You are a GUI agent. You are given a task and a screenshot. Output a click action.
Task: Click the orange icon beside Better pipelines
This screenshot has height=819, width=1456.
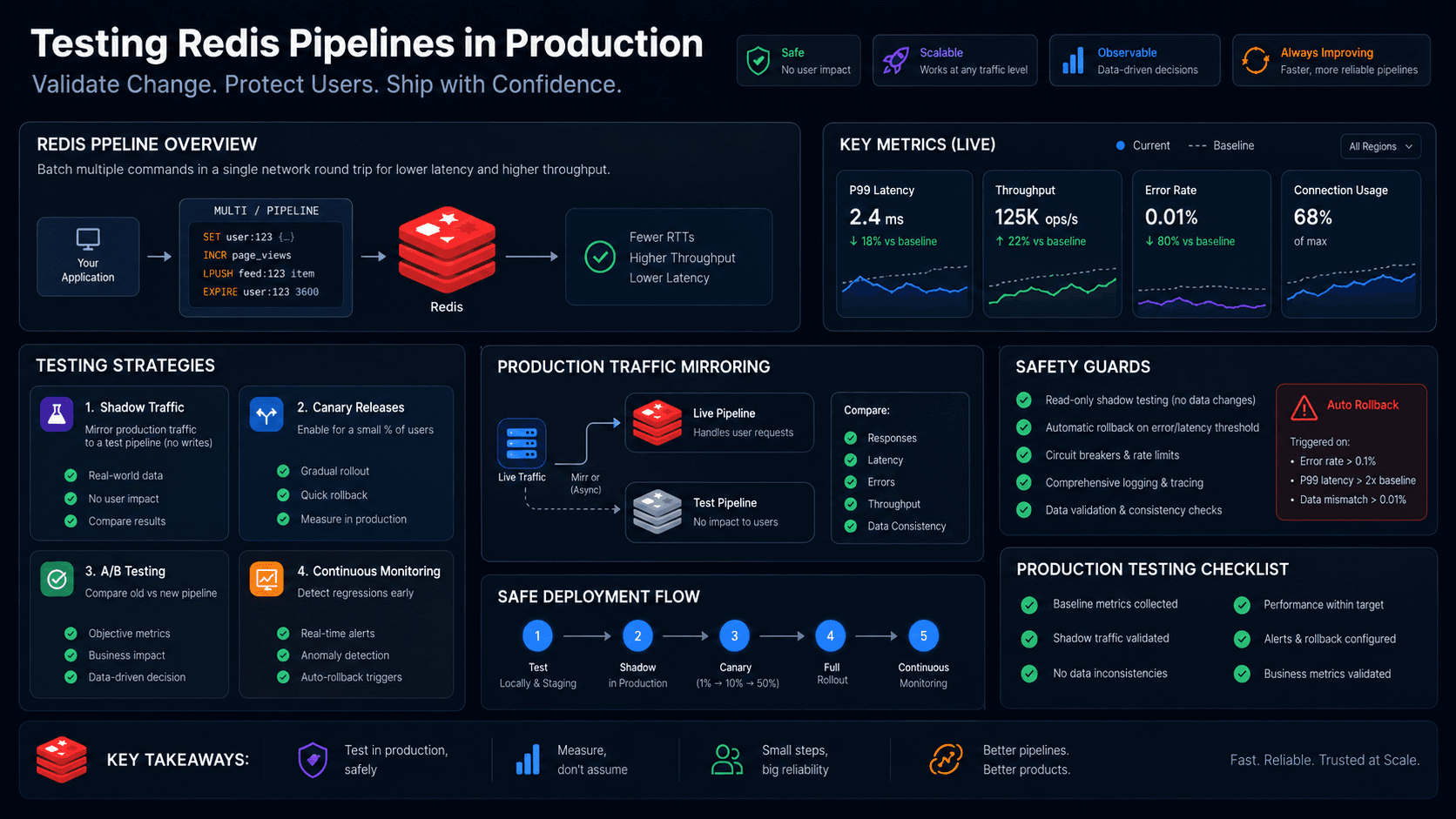(x=946, y=760)
